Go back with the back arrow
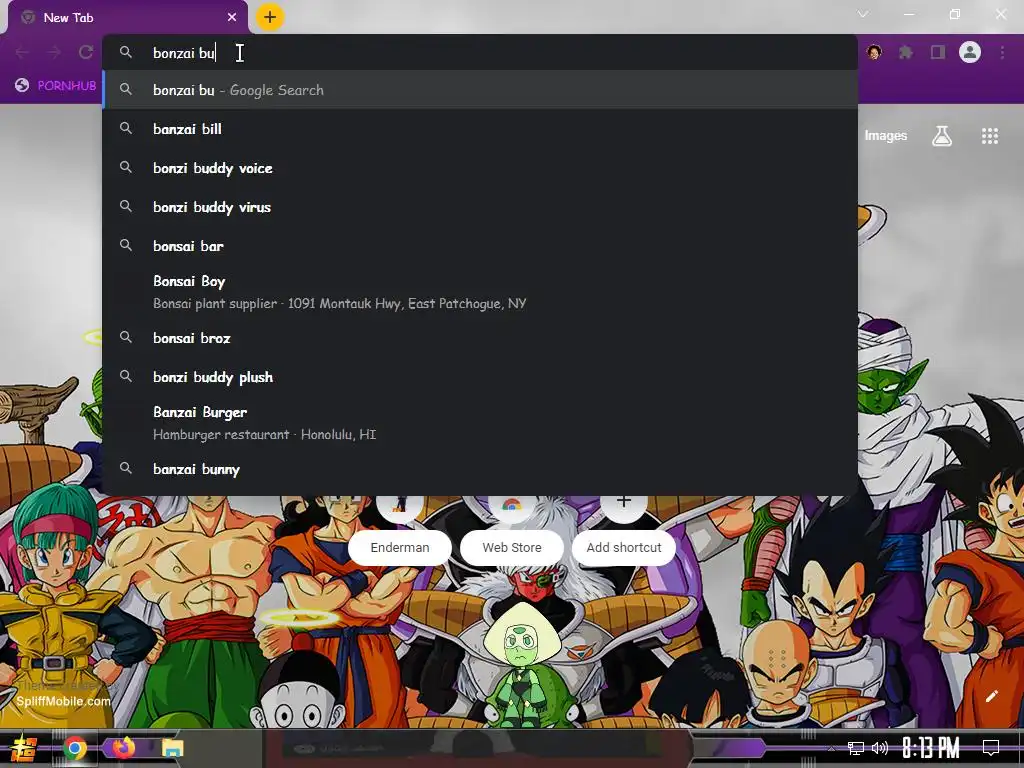Viewport: 1024px width, 768px height. click(x=22, y=52)
